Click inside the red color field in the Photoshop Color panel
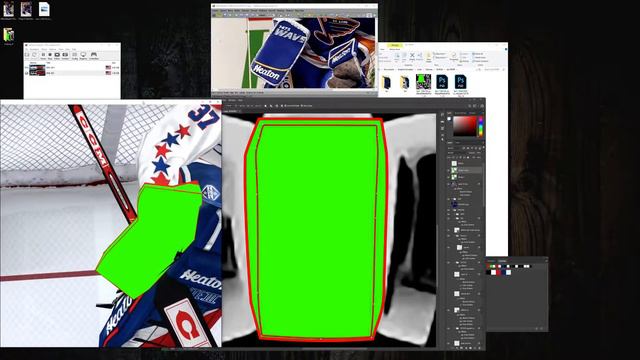The width and height of the screenshot is (640, 360). click(464, 126)
